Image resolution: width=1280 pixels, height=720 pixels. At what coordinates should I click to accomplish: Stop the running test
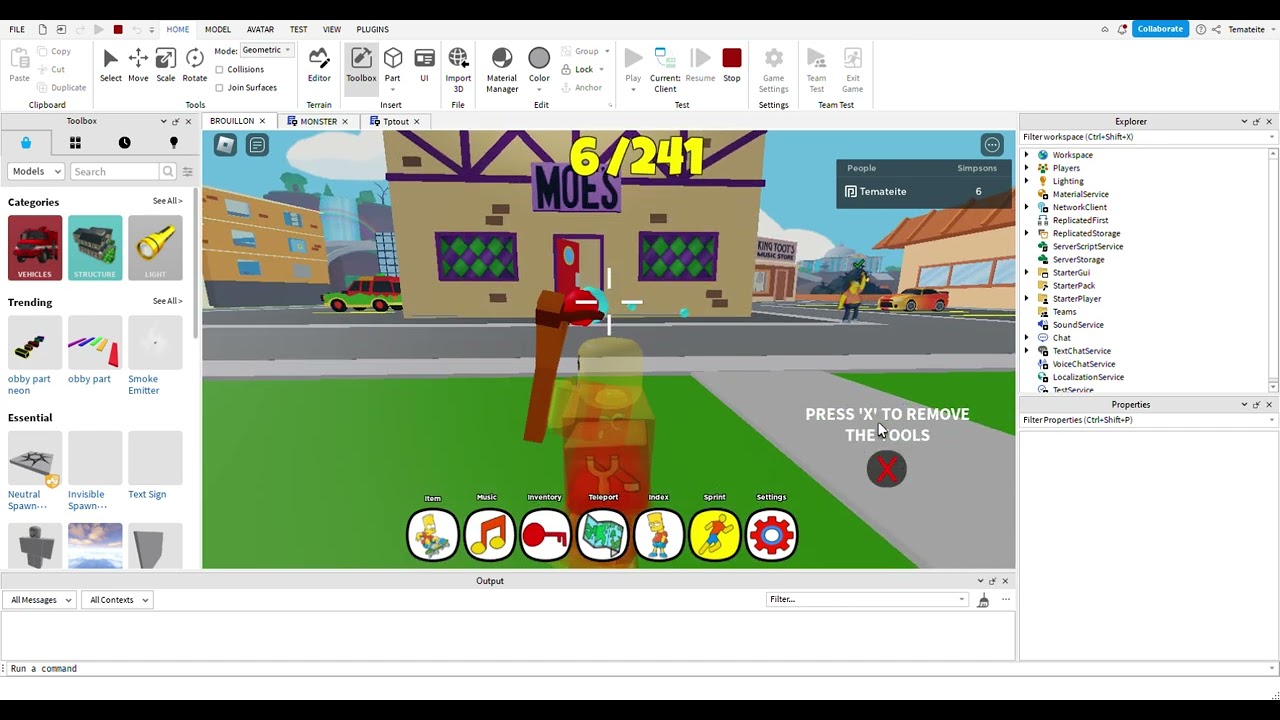(732, 66)
